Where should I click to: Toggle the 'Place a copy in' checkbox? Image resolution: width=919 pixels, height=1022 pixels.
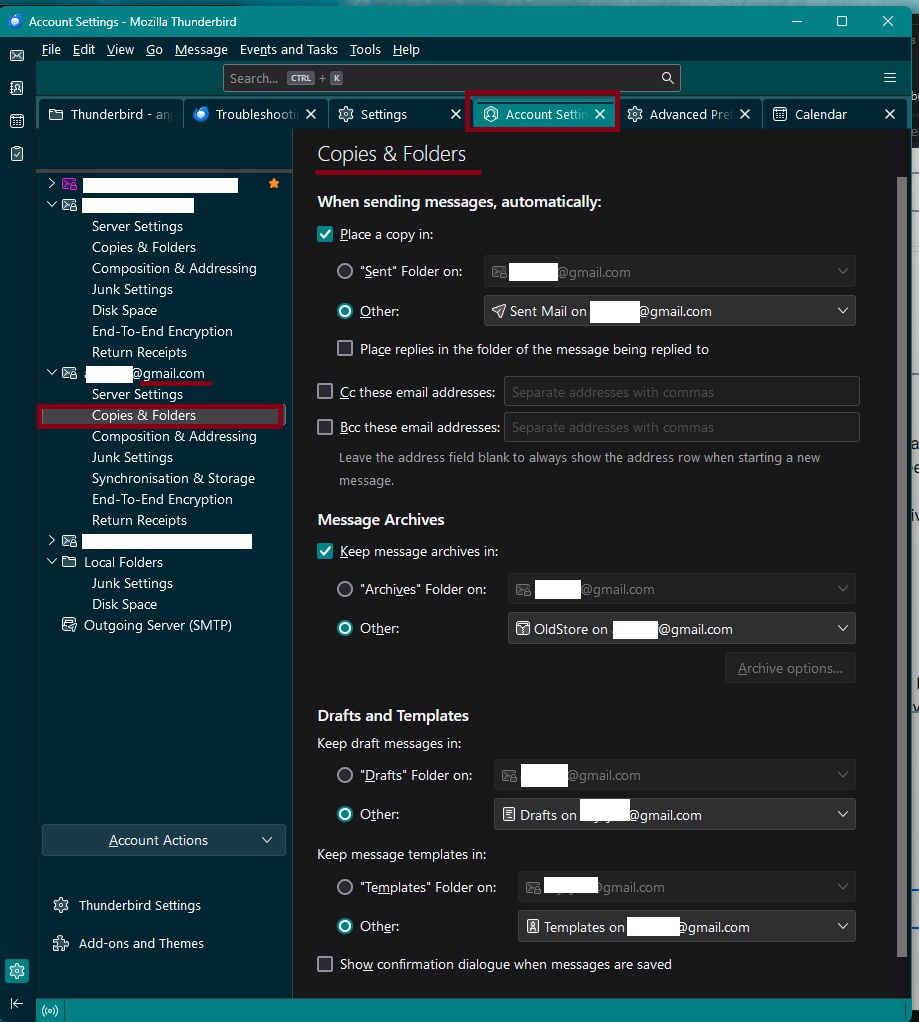(325, 234)
